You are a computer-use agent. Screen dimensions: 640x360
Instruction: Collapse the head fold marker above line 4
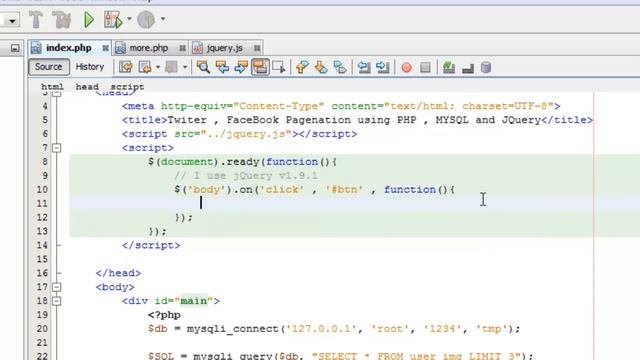tap(56, 94)
